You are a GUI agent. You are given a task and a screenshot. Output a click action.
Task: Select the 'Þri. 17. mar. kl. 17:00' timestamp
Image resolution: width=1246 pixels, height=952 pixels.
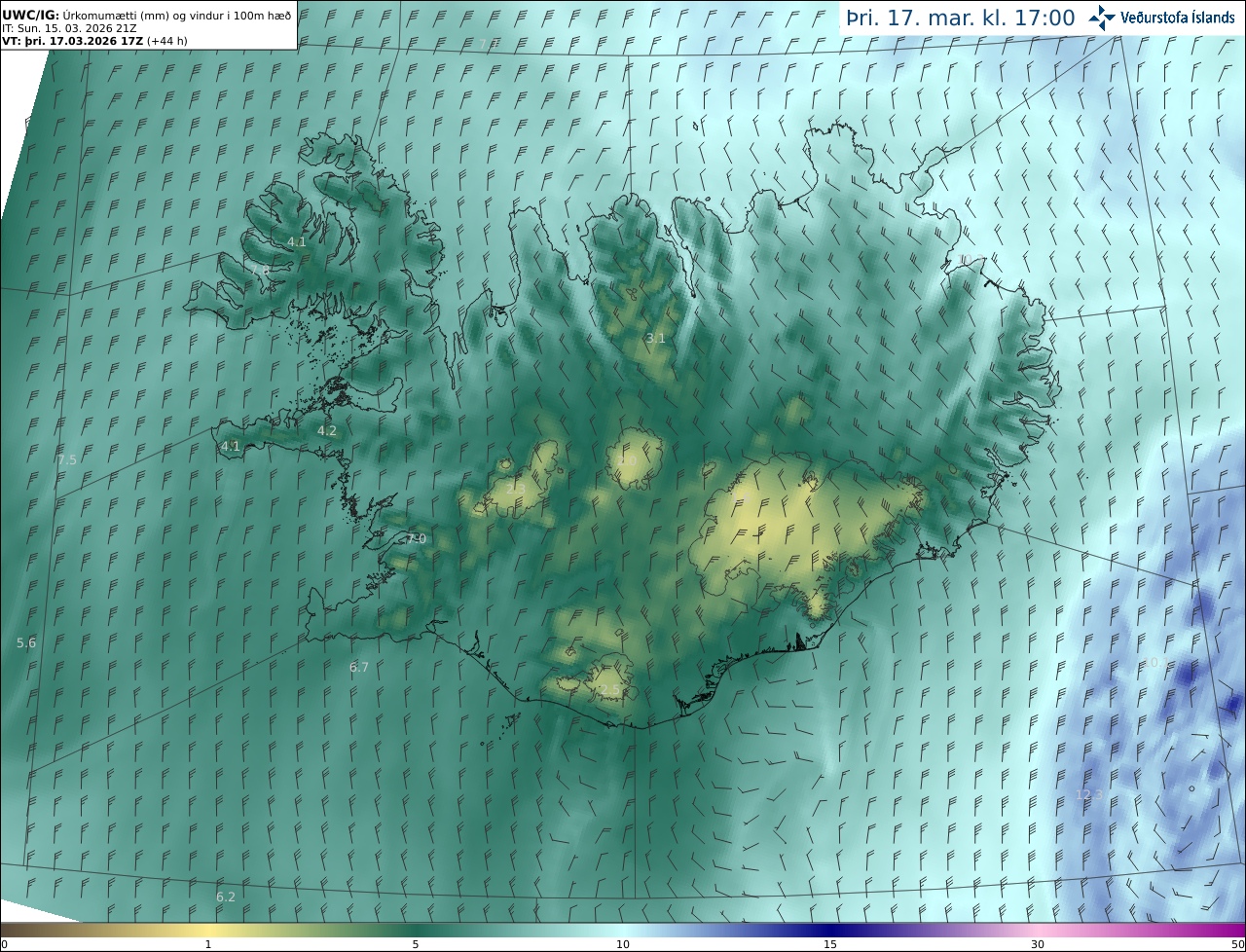961,18
